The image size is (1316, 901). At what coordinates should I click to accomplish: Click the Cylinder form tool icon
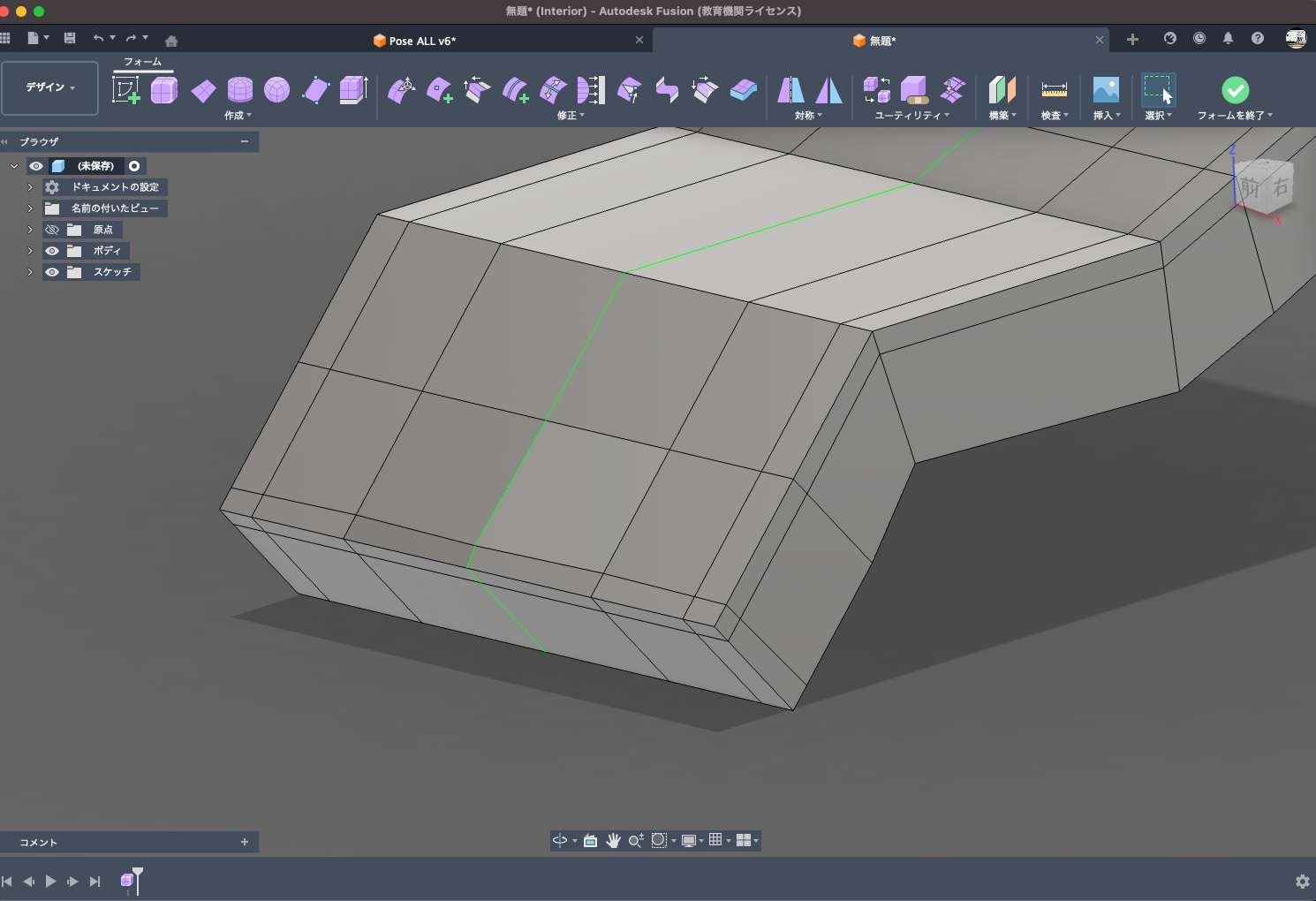point(239,90)
